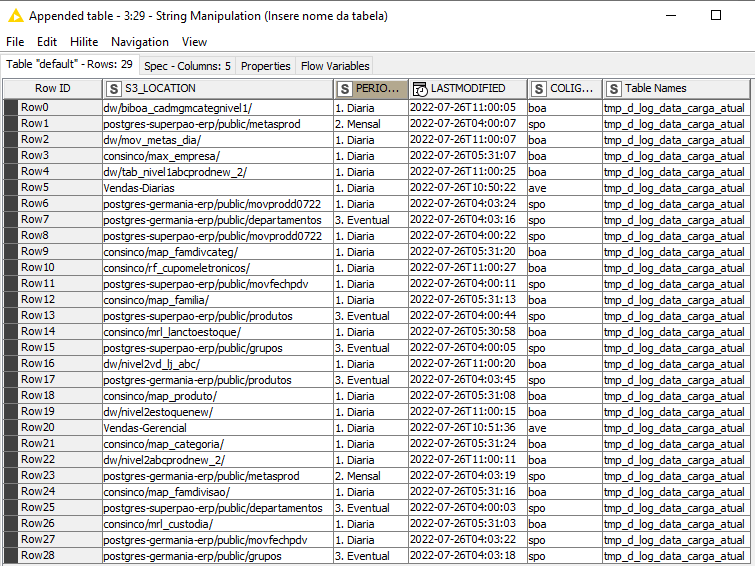Viewport: 755px width, 566px height.
Task: Click the postgres-superpao-erp/public/movprodd0722 cell
Action: 218,236
